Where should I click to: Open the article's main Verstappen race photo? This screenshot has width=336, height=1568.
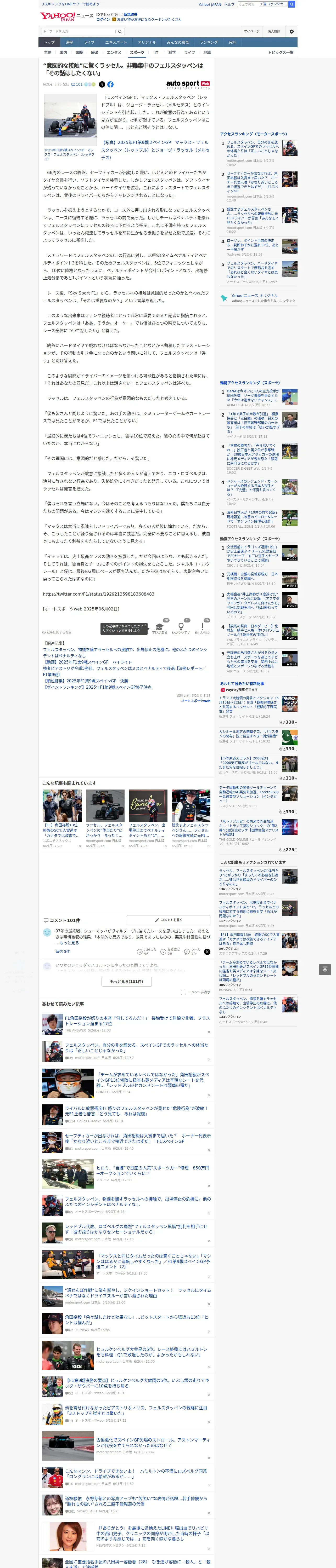point(70,120)
